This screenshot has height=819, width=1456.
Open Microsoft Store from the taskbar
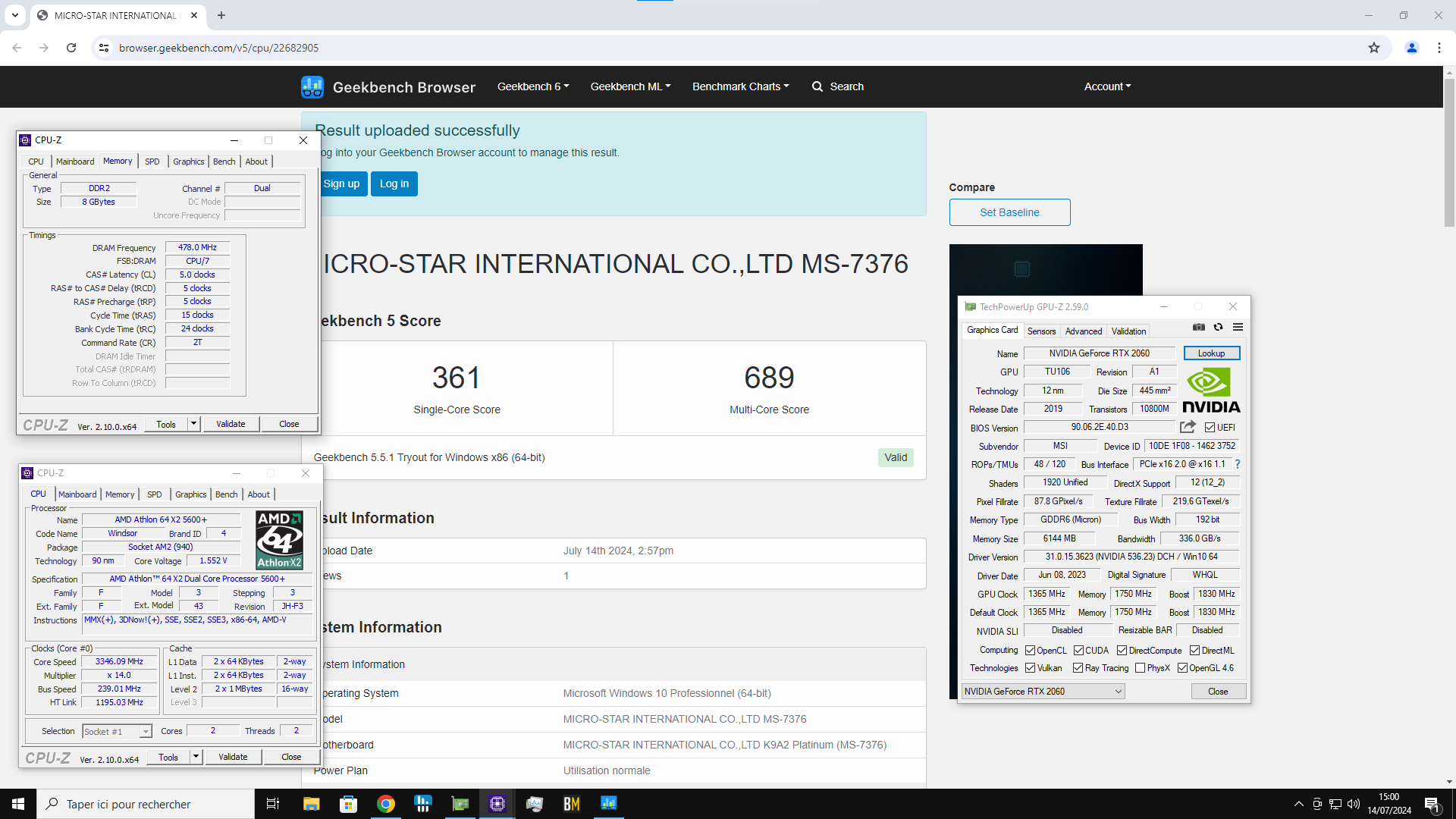[349, 804]
